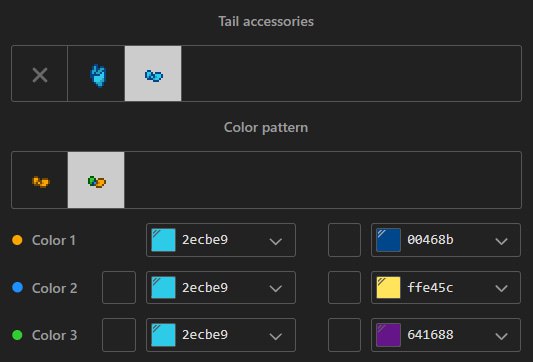
Task: Click the blue Color 2 indicator dot
Action: (17, 288)
